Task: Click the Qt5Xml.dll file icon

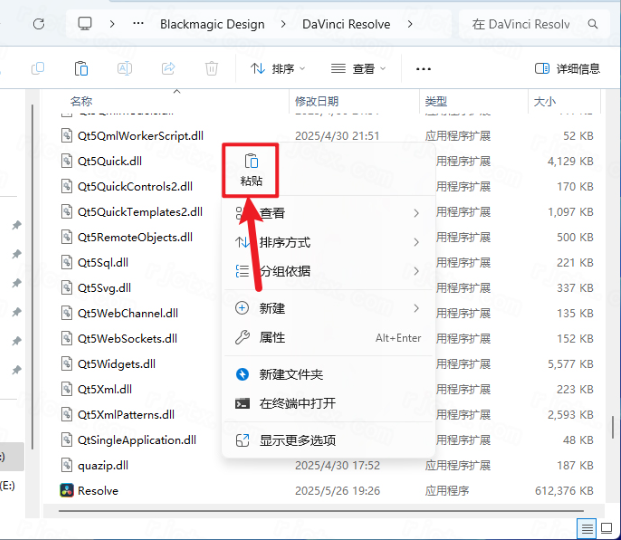Action: (67, 389)
